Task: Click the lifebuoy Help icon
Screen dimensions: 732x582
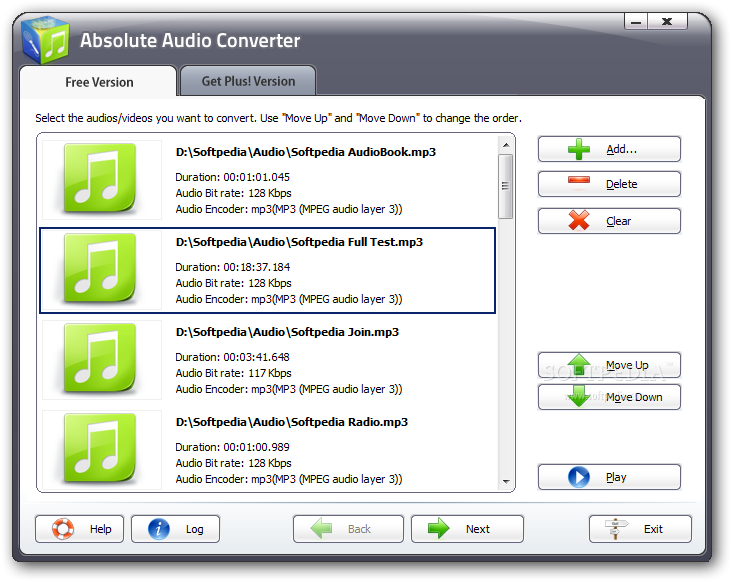Action: [63, 529]
